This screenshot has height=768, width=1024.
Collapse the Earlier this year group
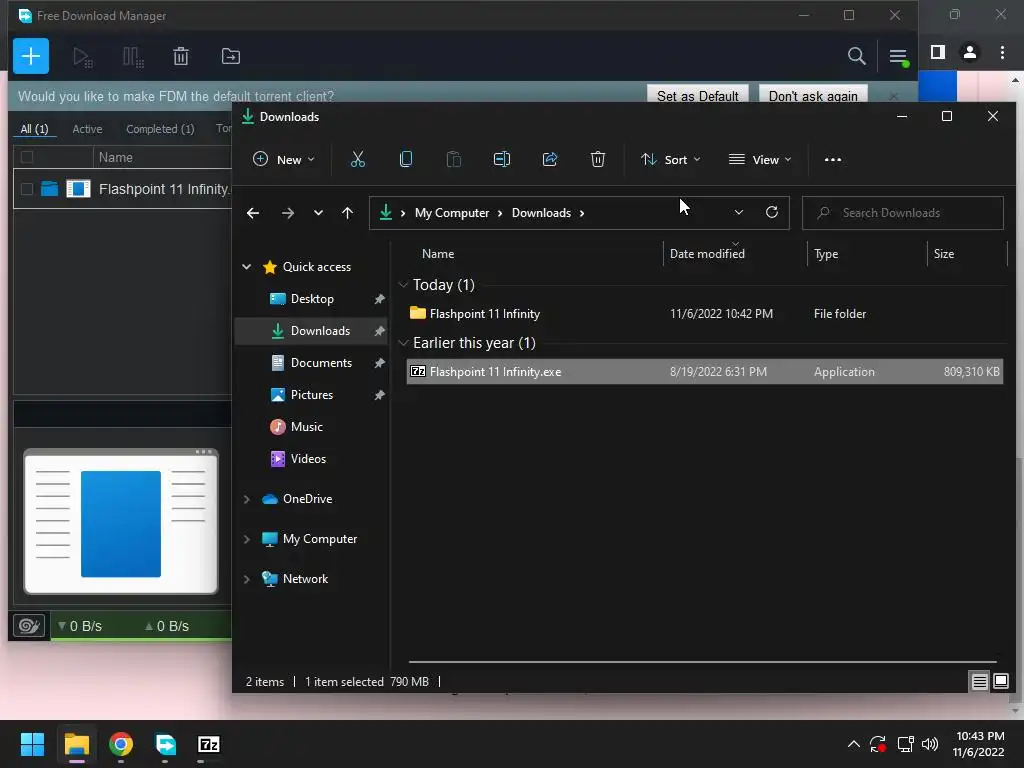(x=403, y=343)
